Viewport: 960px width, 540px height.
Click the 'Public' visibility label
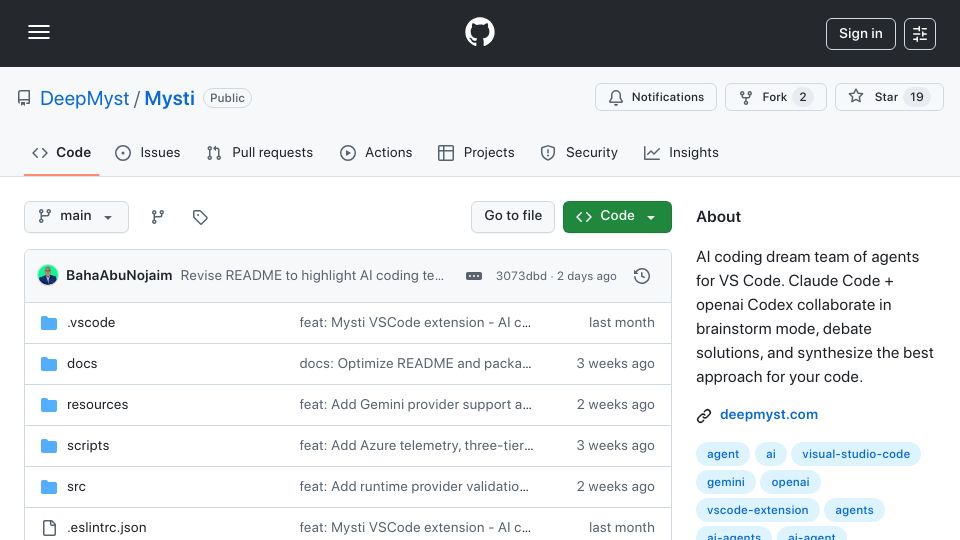tap(227, 98)
